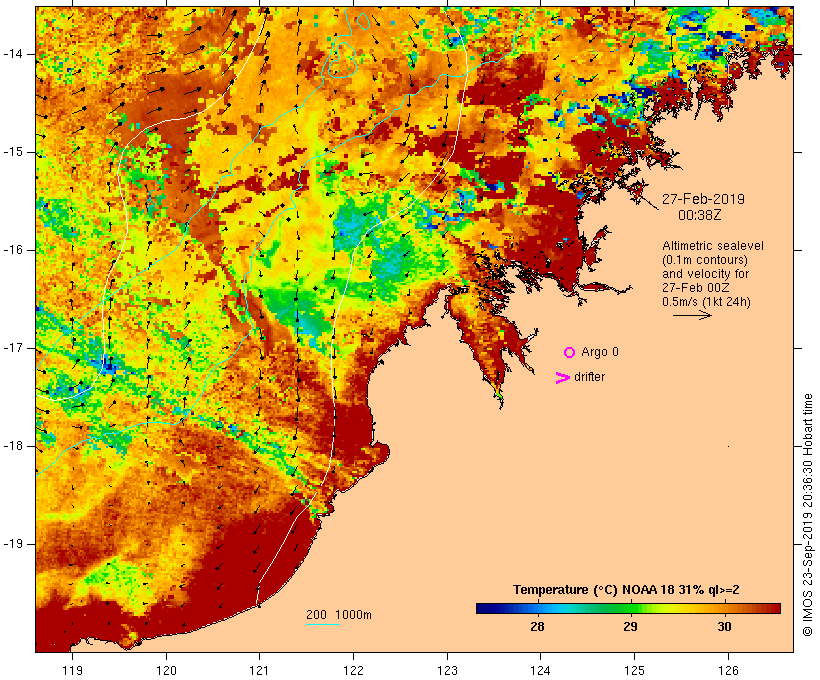
Task: Click the latitude label -18
Action: (13, 446)
